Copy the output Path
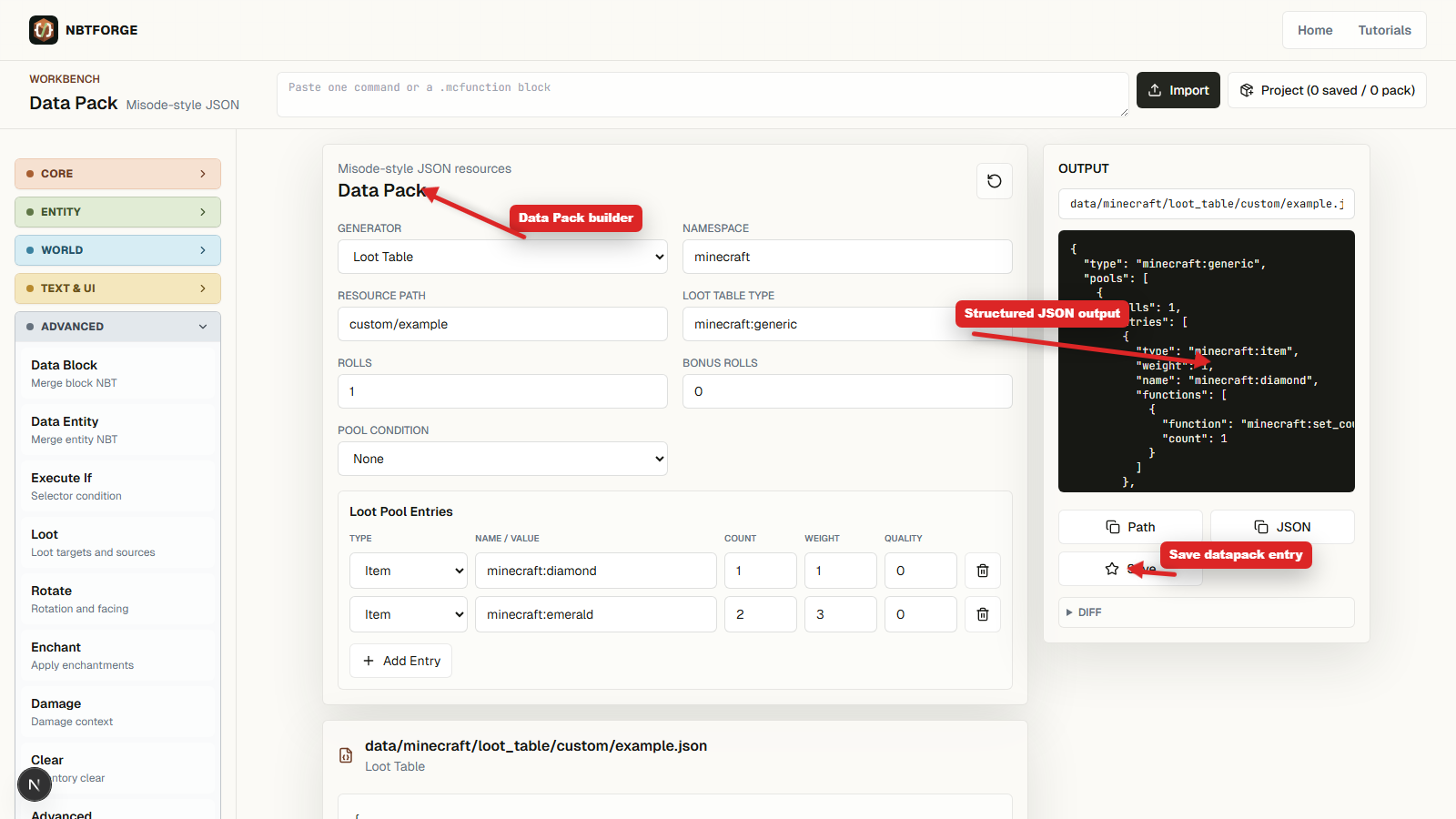1456x819 pixels. (1130, 527)
